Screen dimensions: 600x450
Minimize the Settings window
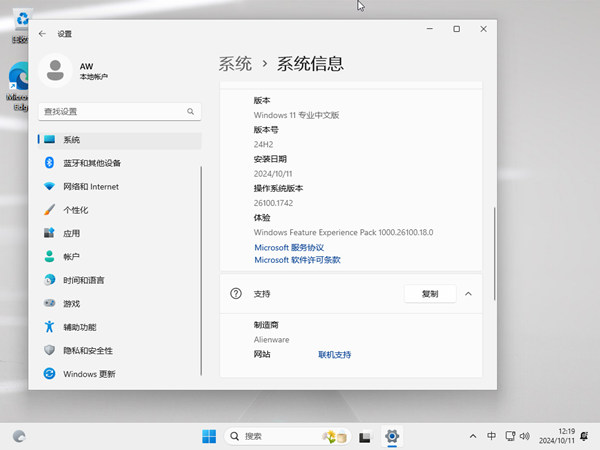point(430,29)
